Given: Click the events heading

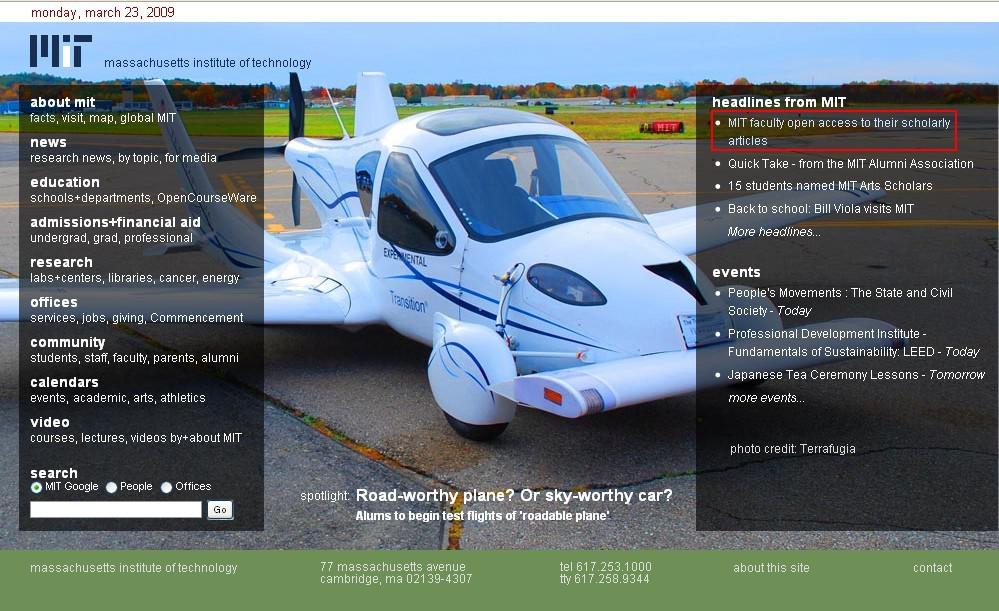Looking at the screenshot, I should tap(737, 272).
